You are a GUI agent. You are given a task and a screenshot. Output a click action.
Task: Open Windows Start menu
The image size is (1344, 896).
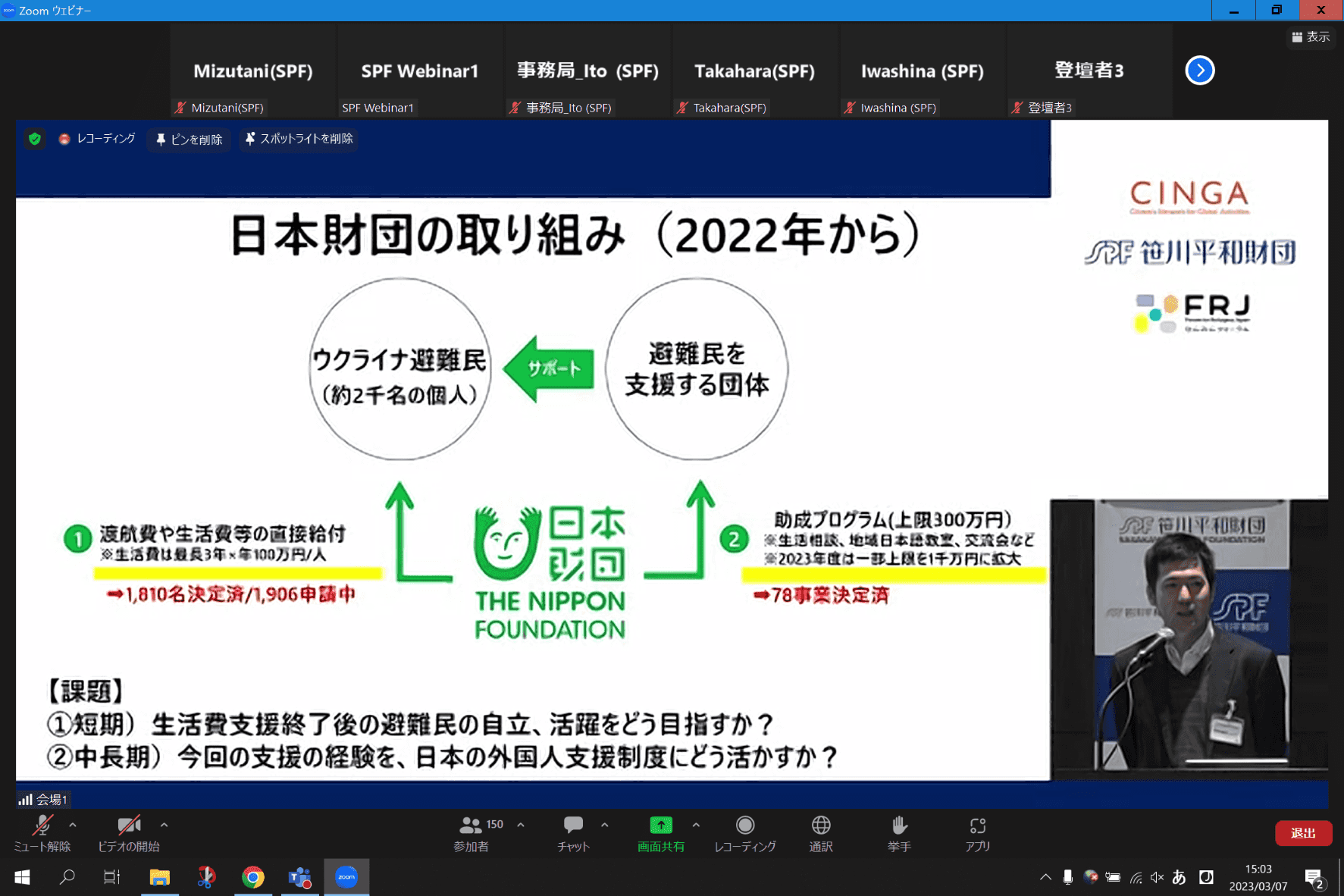coord(22,877)
